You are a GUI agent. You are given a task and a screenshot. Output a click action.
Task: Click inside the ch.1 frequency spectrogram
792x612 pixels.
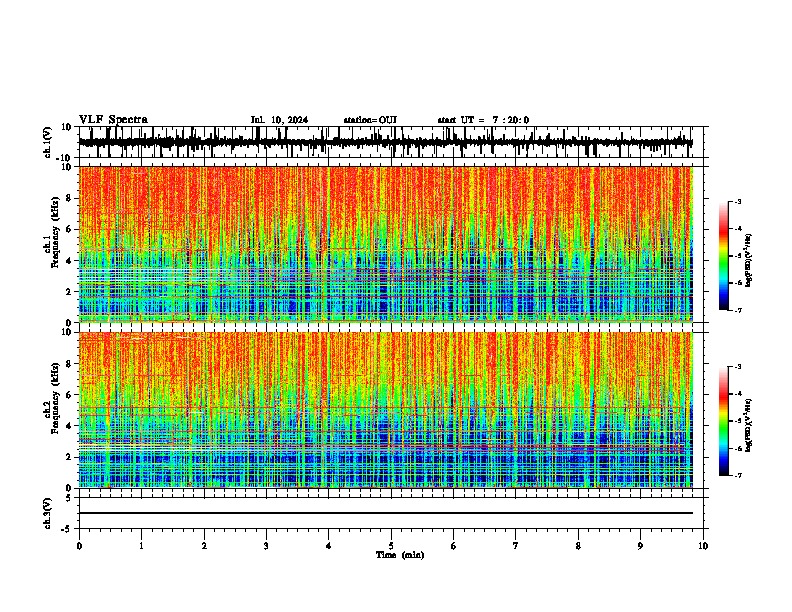pyautogui.click(x=385, y=244)
